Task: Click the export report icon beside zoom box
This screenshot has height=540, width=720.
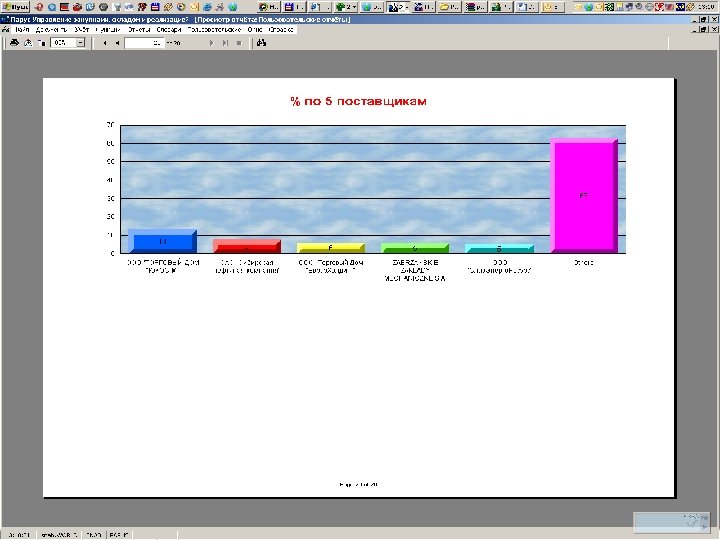Action: click(x=41, y=43)
